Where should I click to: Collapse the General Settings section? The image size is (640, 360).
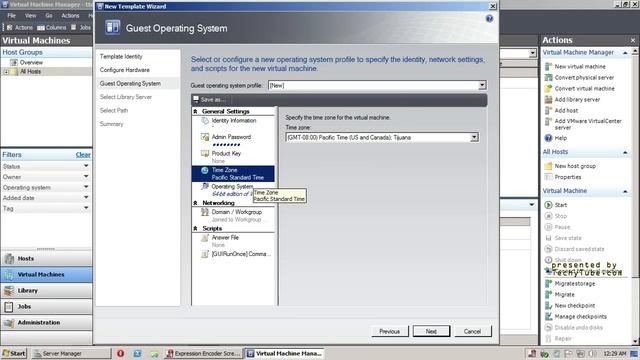coord(195,111)
